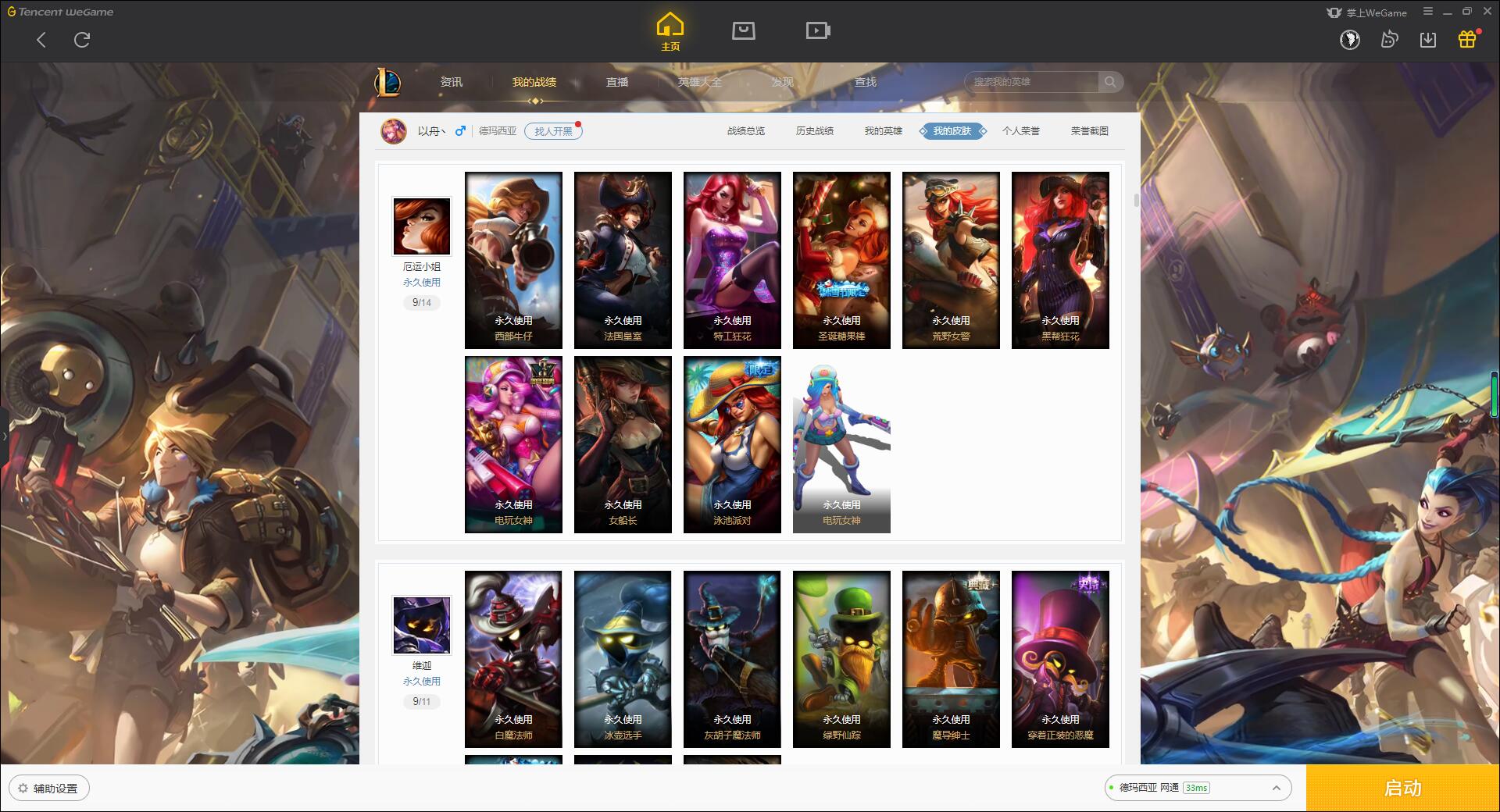Click the 找人开黑 button
Viewport: 1500px width, 812px height.
553,131
